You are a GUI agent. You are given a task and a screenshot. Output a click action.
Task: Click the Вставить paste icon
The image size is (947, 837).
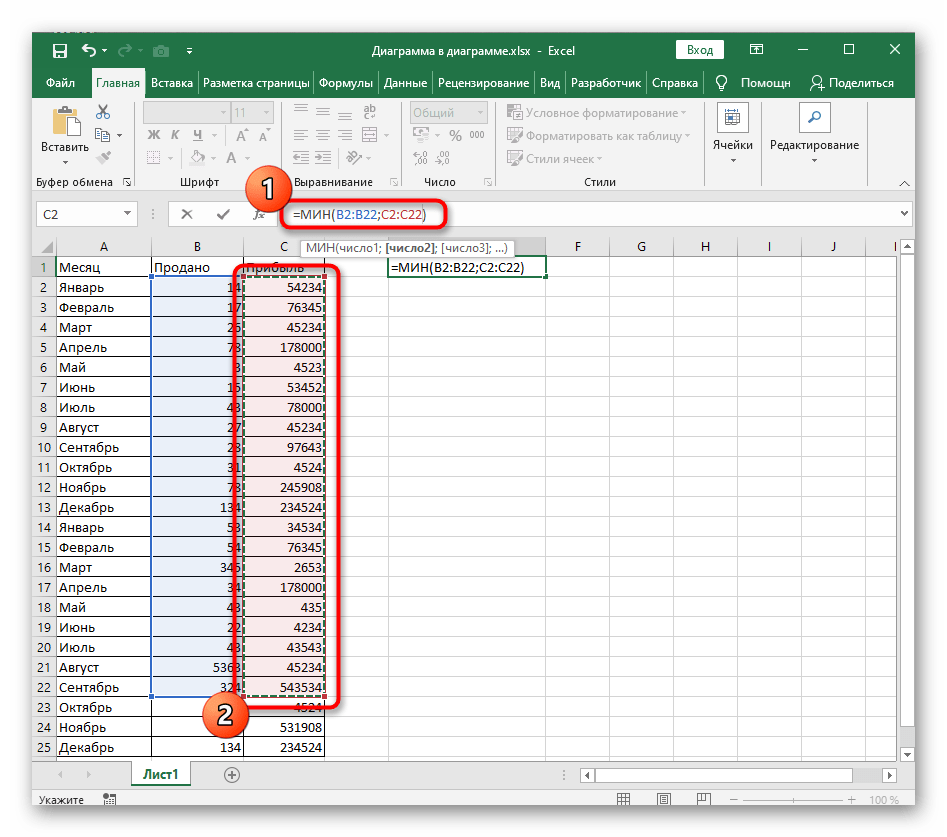coord(66,121)
